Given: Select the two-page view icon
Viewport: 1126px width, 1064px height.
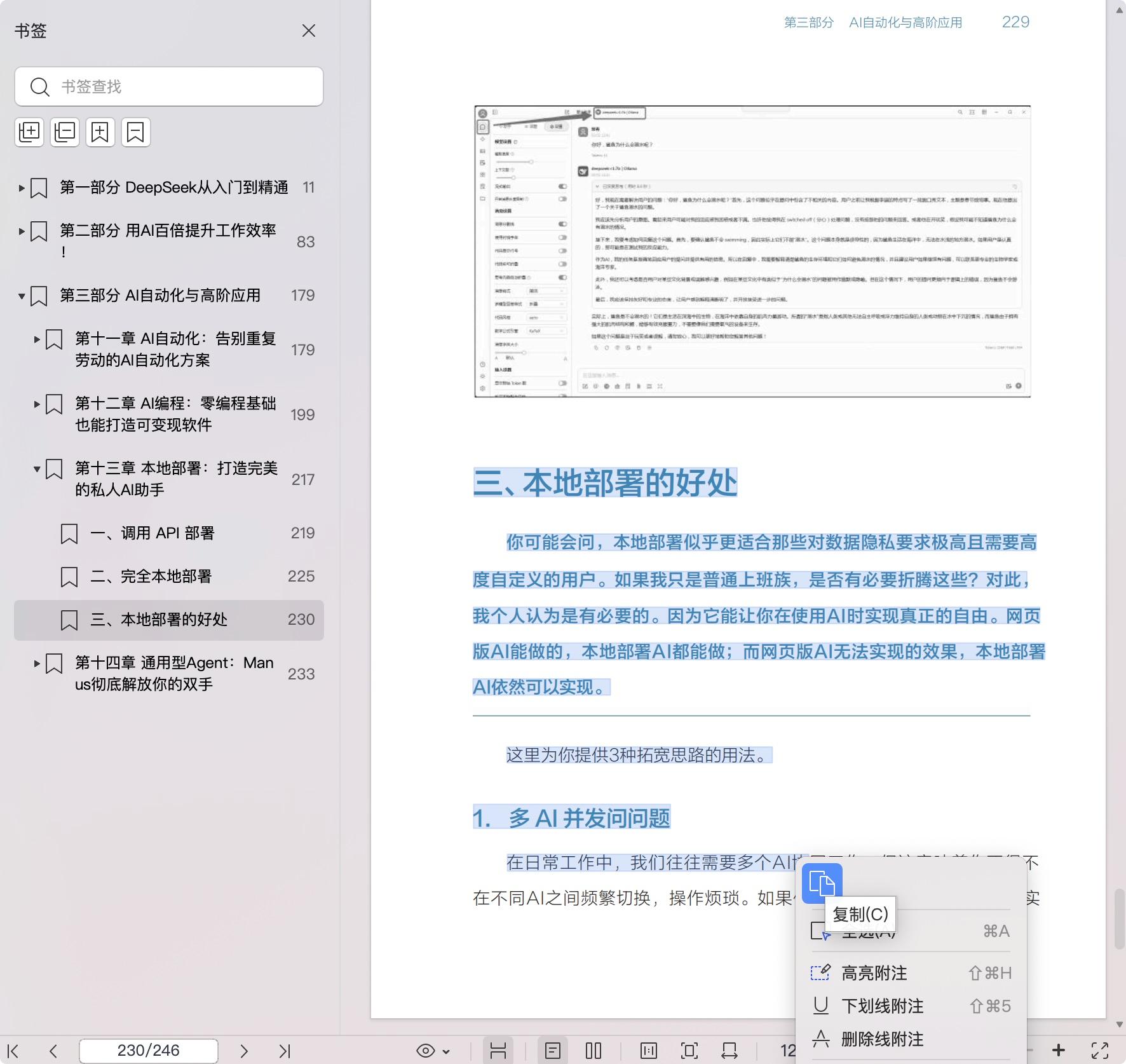Looking at the screenshot, I should click(x=593, y=1051).
